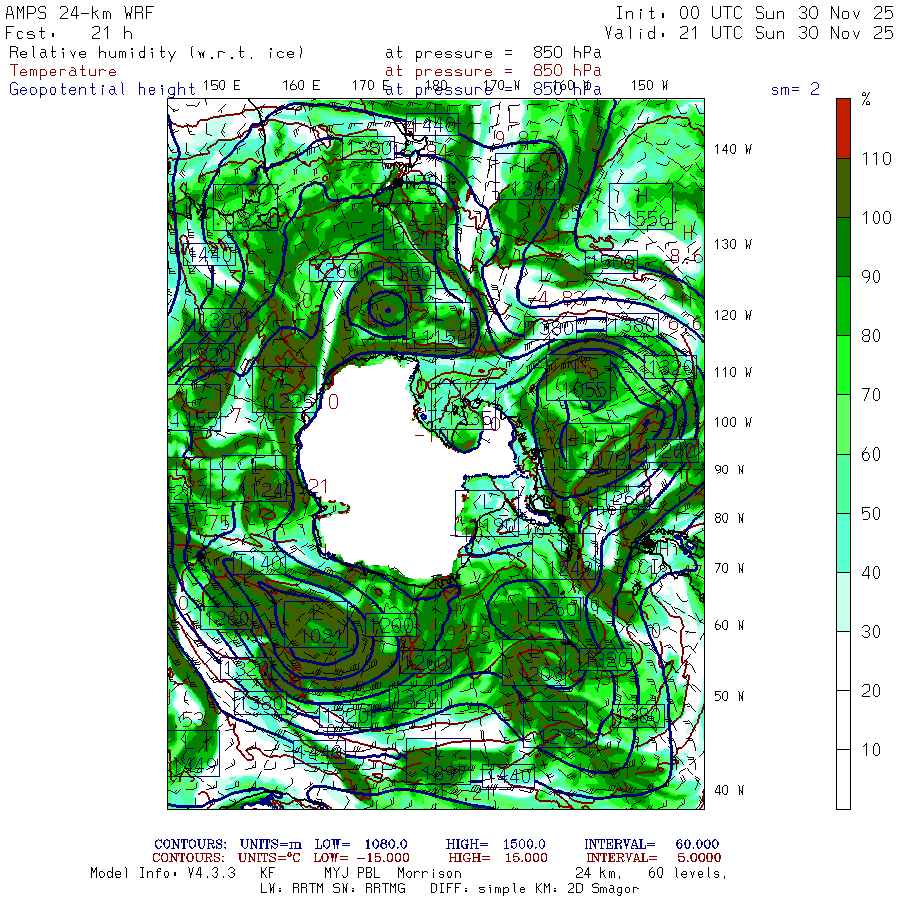The image size is (900, 900).
Task: Click the colorbar segment between 90 and 100
Action: (843, 247)
